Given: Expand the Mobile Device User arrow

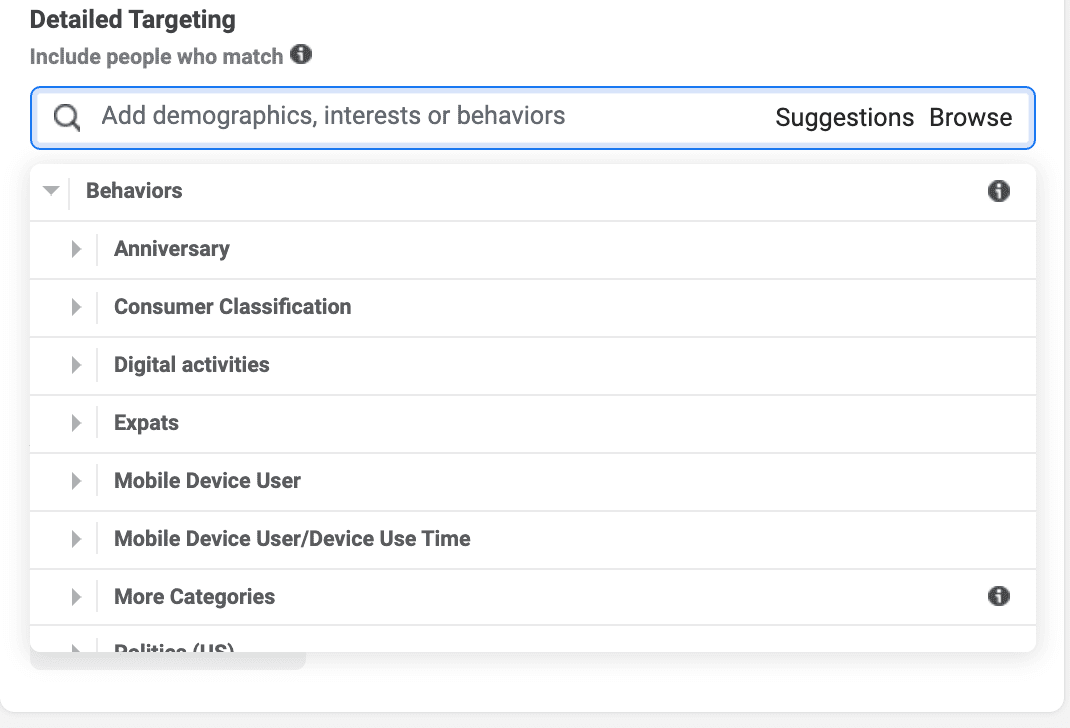Looking at the screenshot, I should (x=76, y=481).
